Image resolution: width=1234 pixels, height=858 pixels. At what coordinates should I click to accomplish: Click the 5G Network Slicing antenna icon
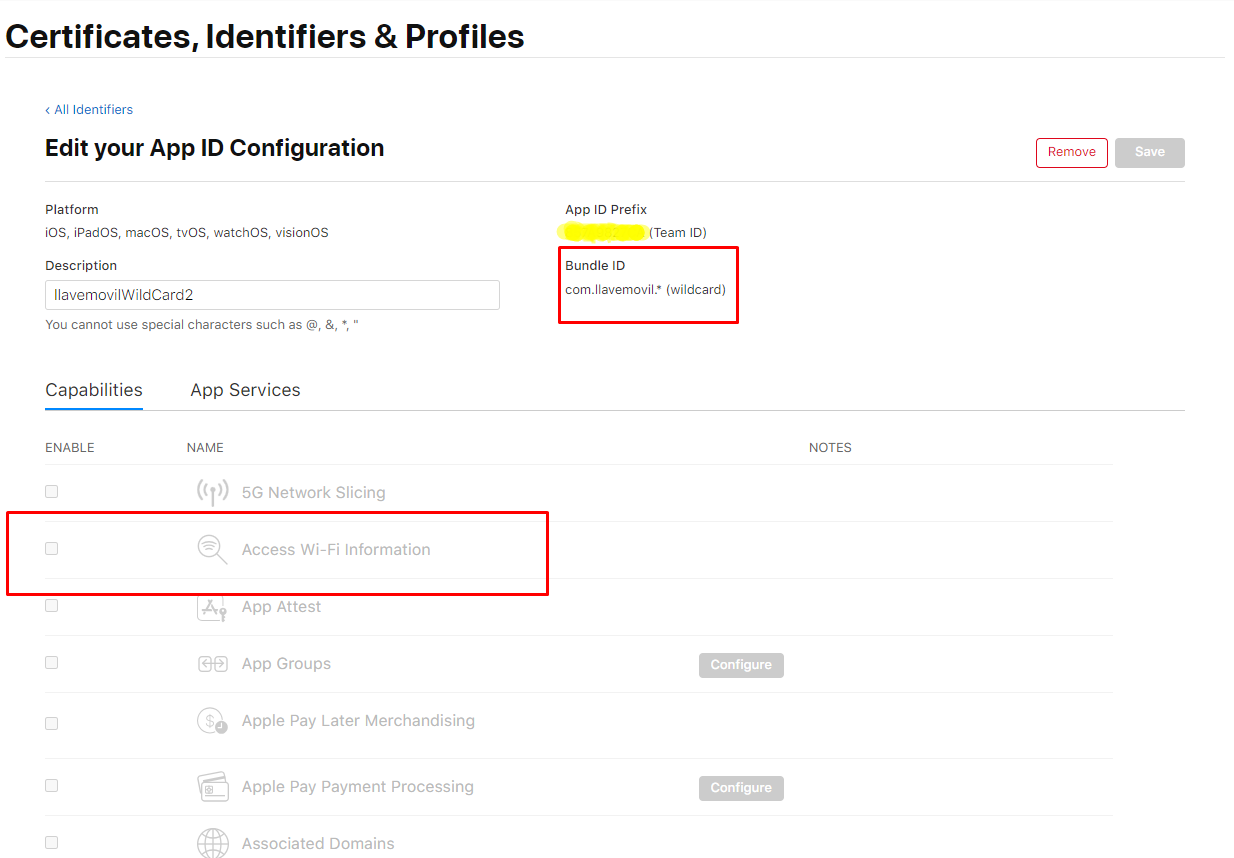[x=212, y=492]
